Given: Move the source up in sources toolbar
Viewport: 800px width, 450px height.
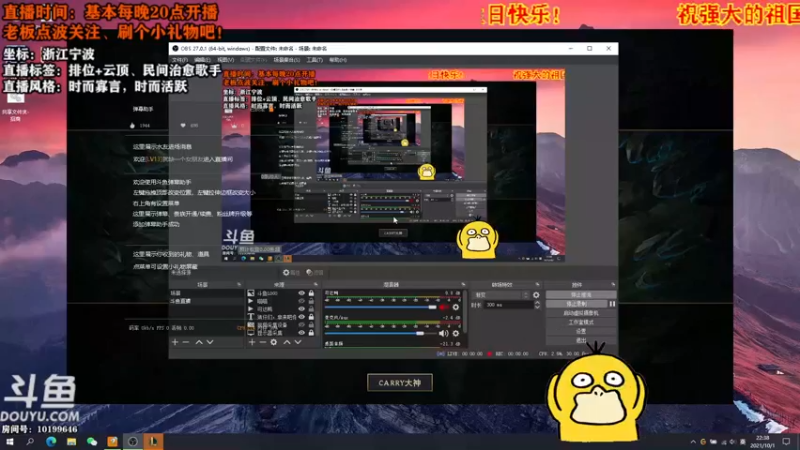Looking at the screenshot, I should click(x=287, y=342).
